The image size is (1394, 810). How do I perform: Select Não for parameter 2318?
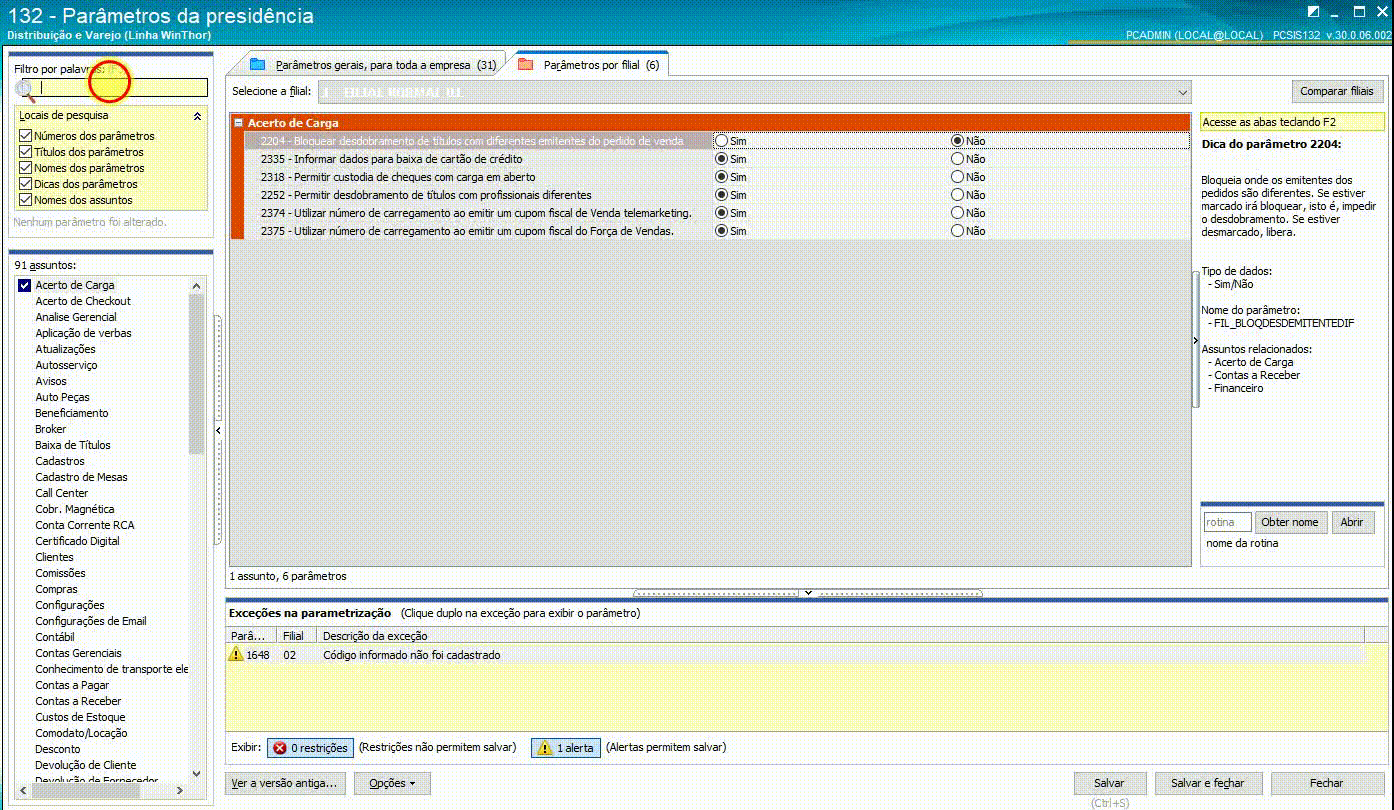click(957, 177)
